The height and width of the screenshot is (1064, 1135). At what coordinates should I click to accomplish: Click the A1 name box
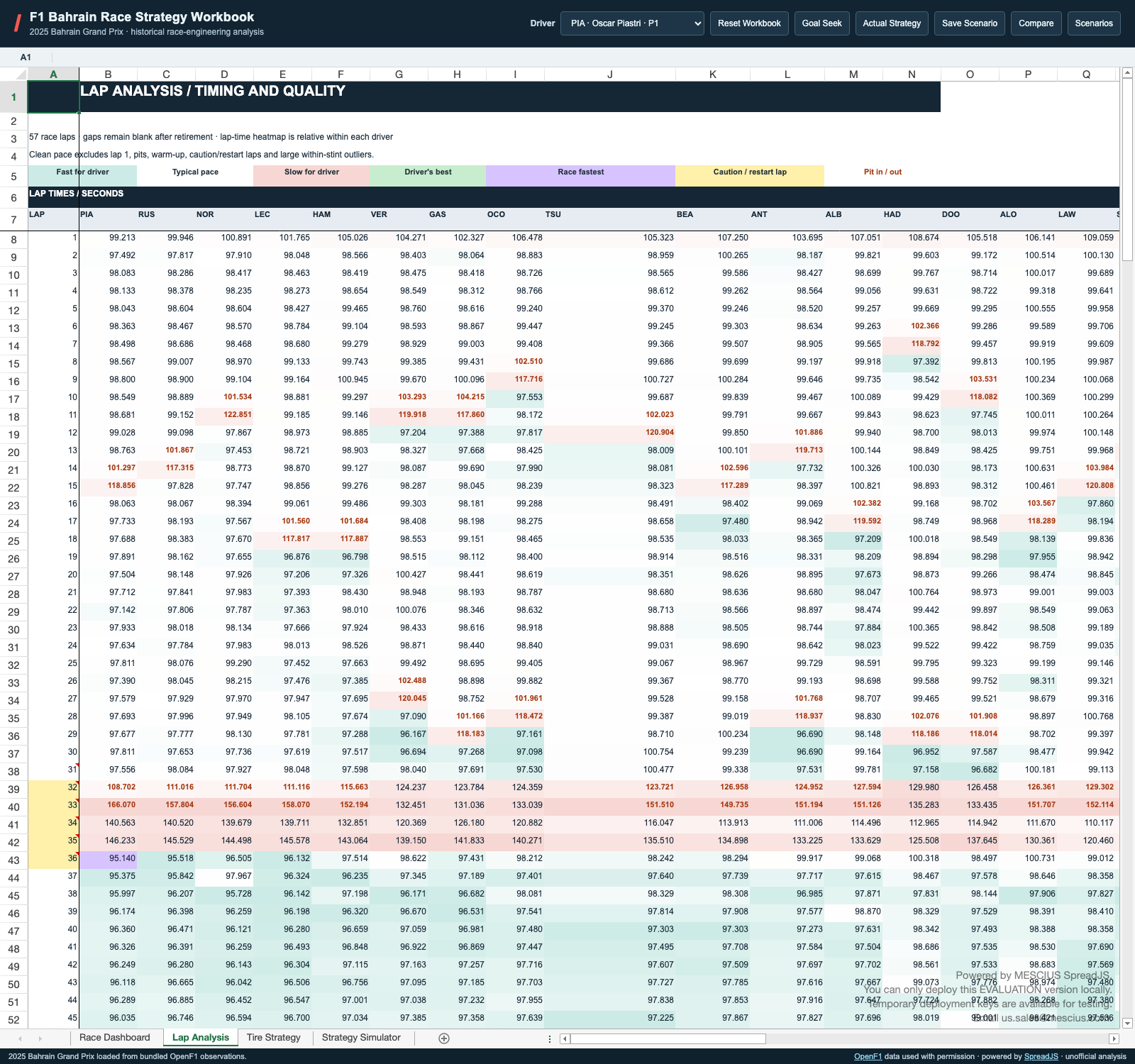(26, 57)
